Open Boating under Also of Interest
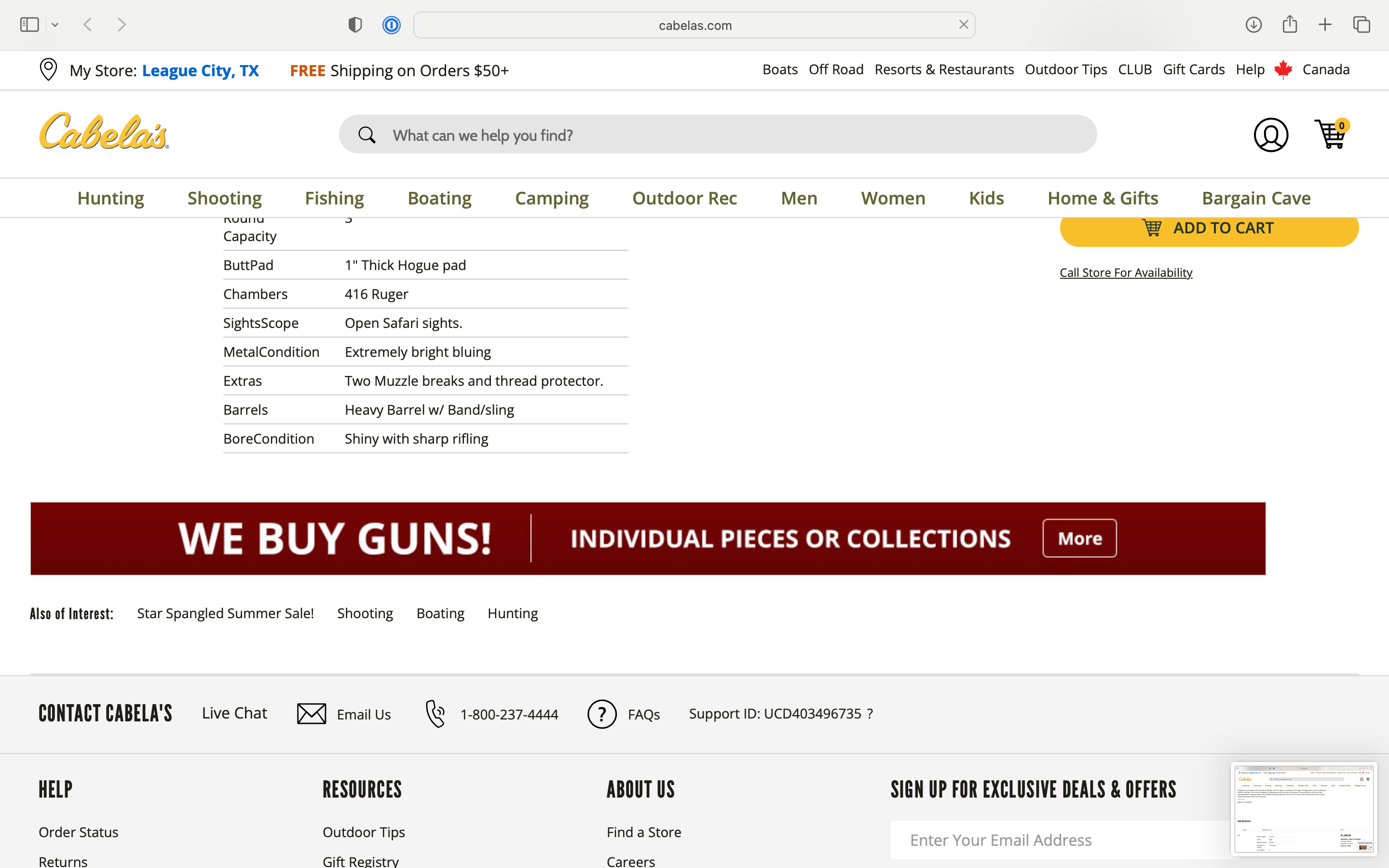1389x868 pixels. pyautogui.click(x=440, y=613)
